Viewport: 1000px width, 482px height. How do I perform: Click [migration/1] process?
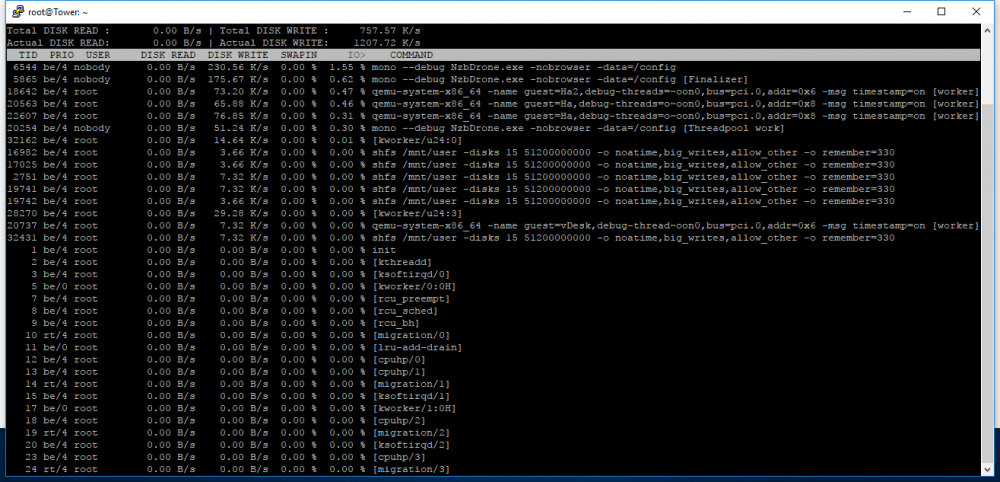(411, 384)
